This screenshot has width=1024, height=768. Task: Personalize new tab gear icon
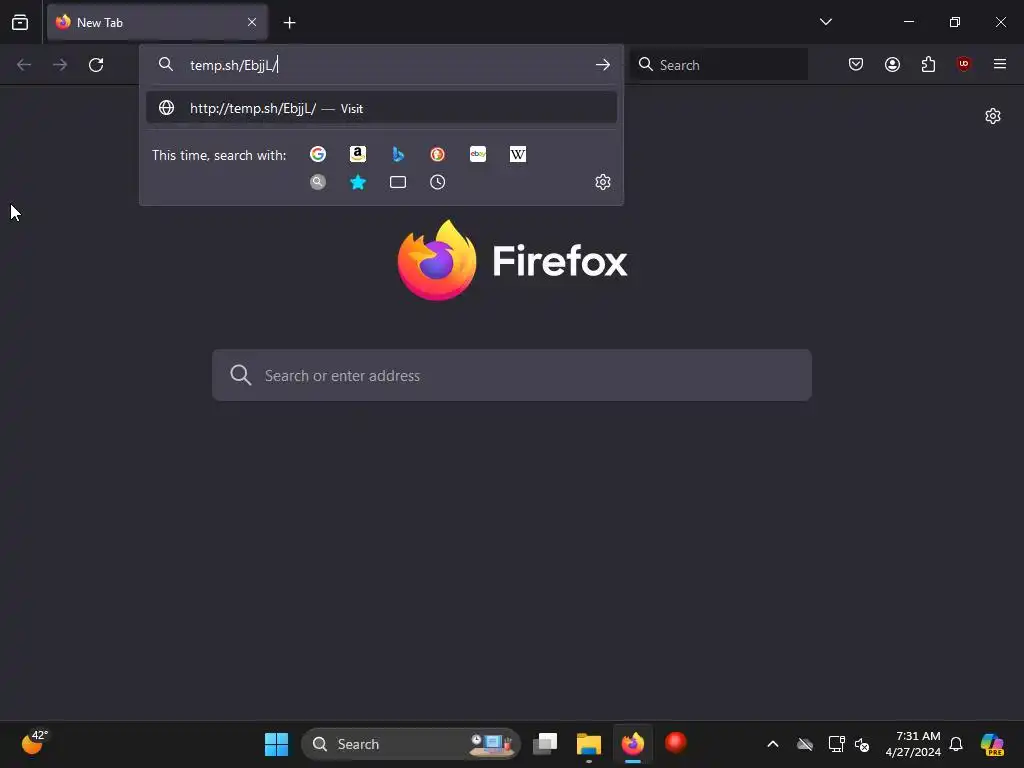(993, 116)
